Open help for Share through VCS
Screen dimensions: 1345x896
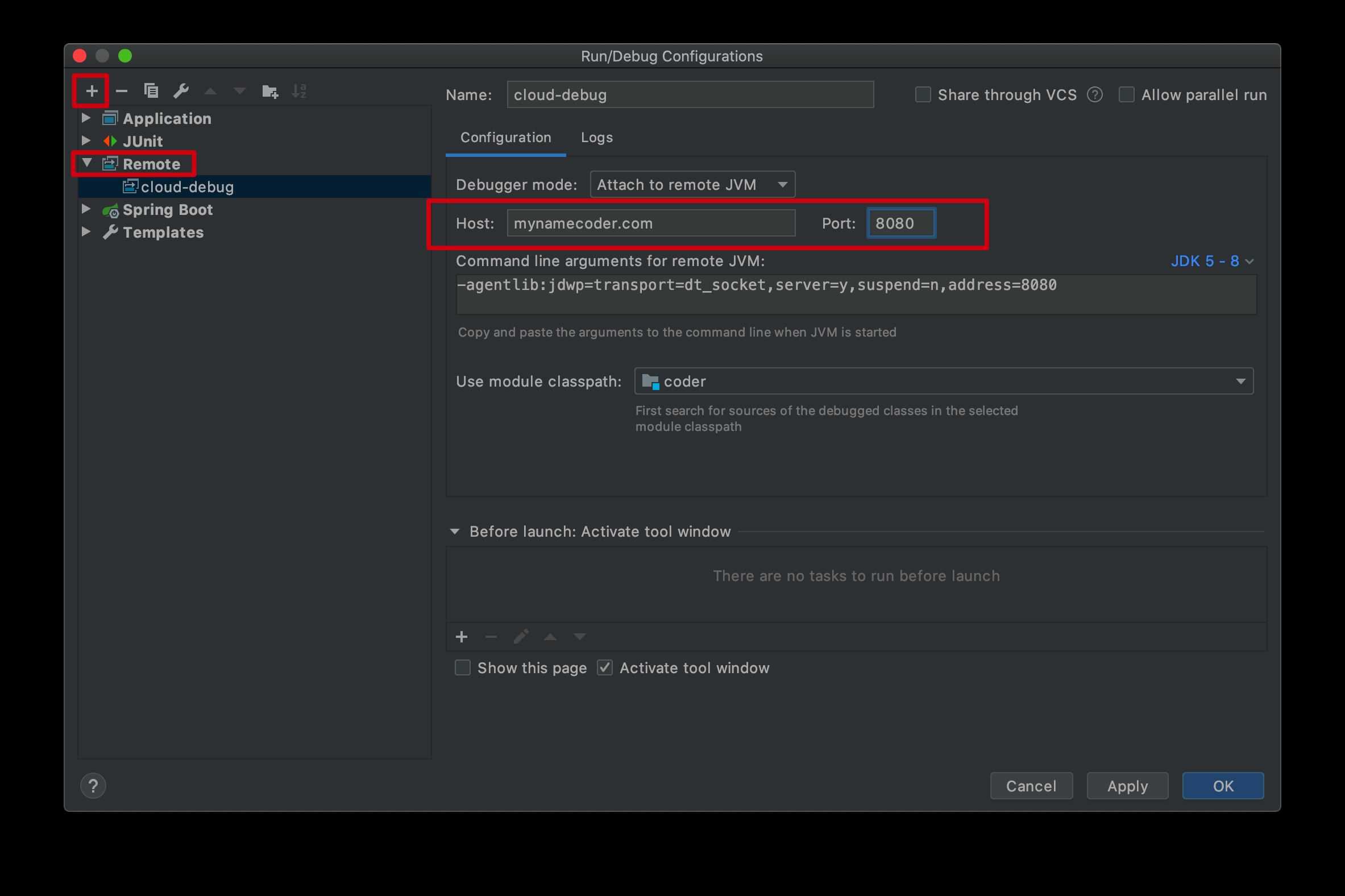point(1095,95)
